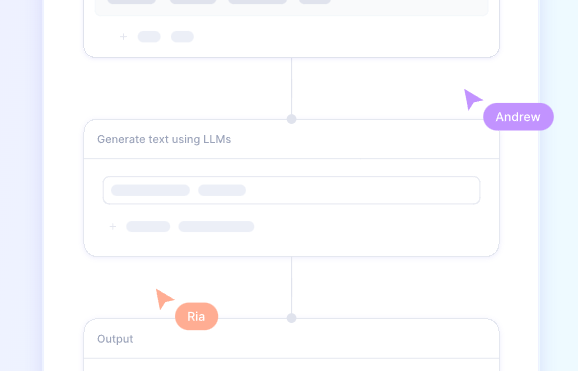Click connector line between Generate text and Output
The width and height of the screenshot is (578, 374).
pyautogui.click(x=292, y=285)
